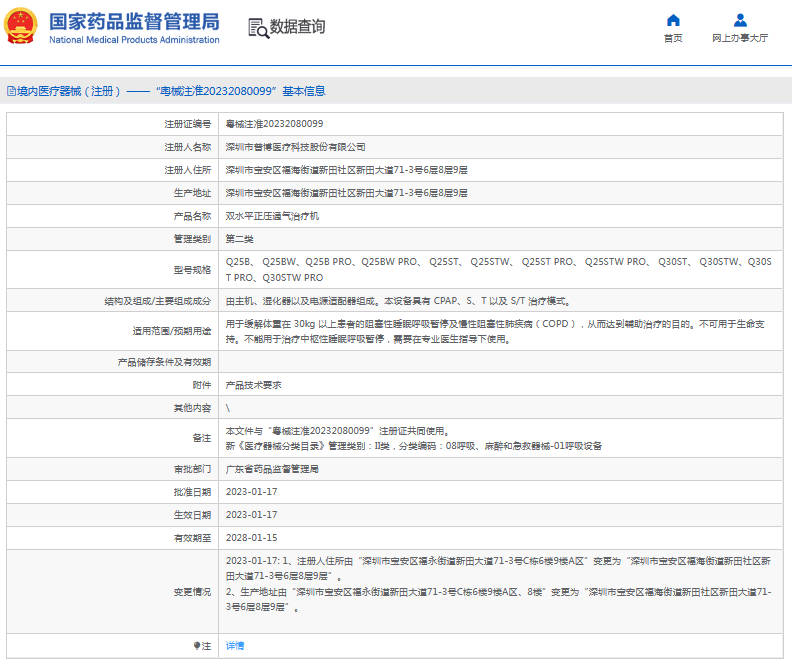Click the 其他内容 backslash value
This screenshot has width=792, height=665.
point(228,408)
